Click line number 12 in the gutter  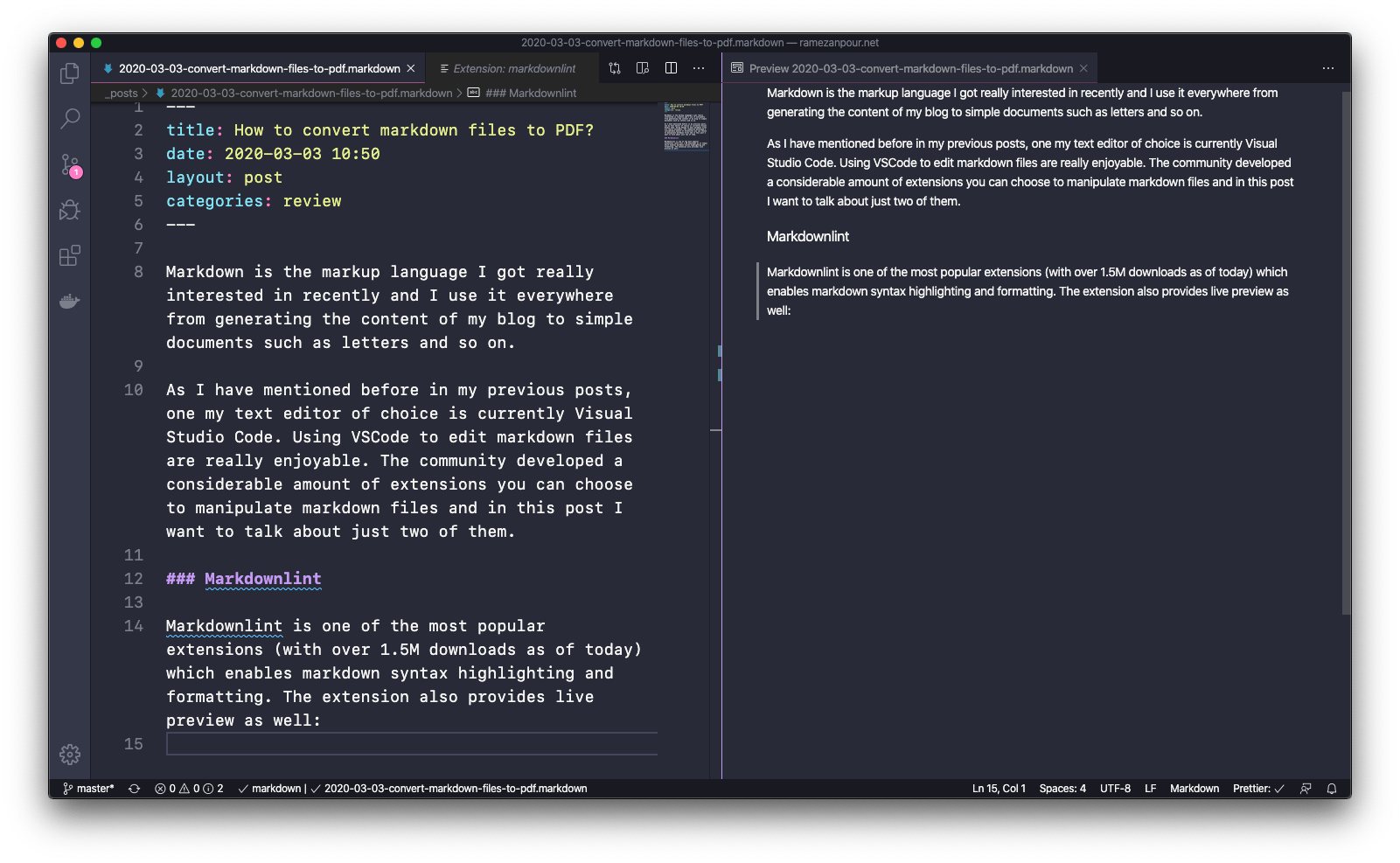[133, 579]
